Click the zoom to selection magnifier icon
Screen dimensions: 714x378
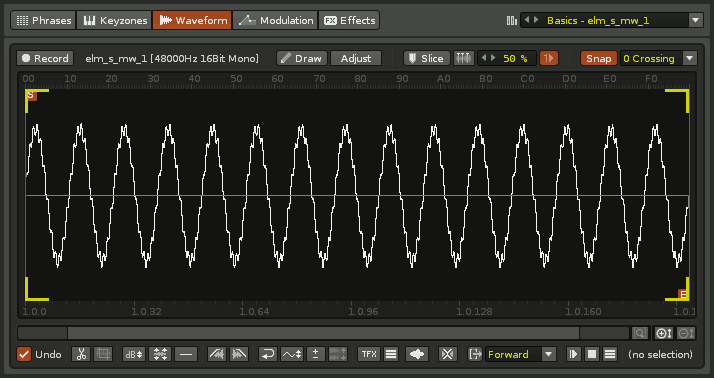(x=640, y=333)
